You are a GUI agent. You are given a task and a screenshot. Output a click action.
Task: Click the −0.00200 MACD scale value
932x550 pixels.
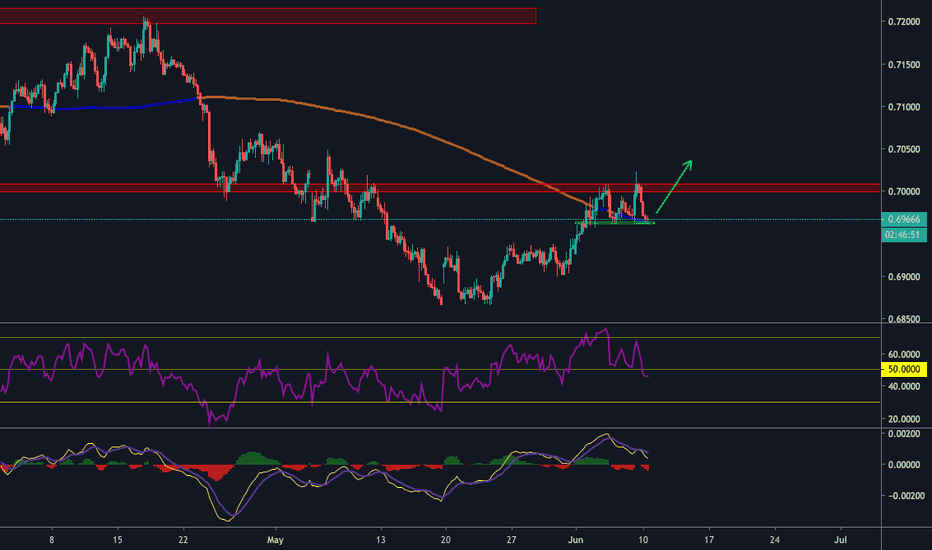point(904,496)
